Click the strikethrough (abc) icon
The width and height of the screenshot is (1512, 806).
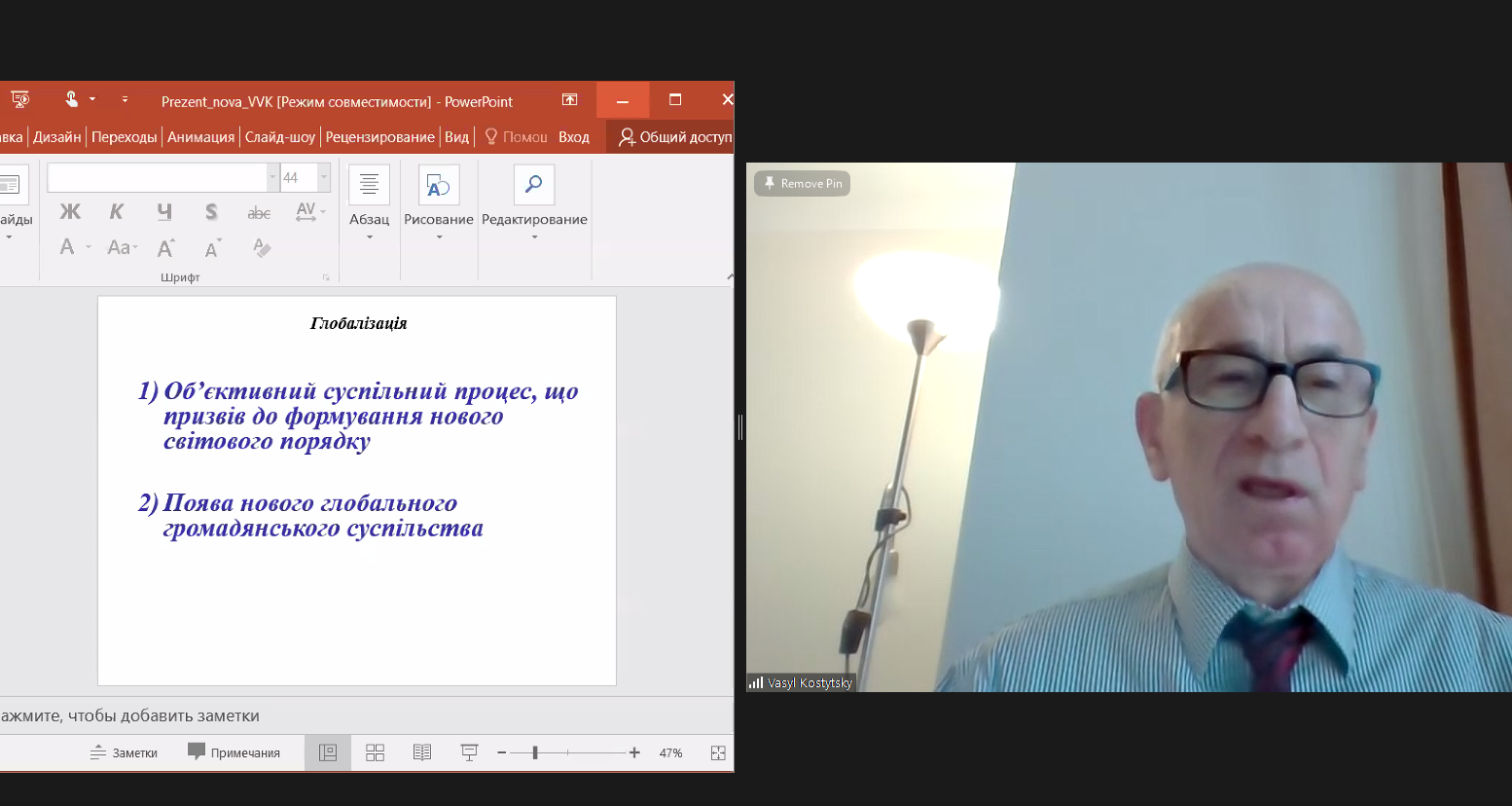(x=259, y=212)
